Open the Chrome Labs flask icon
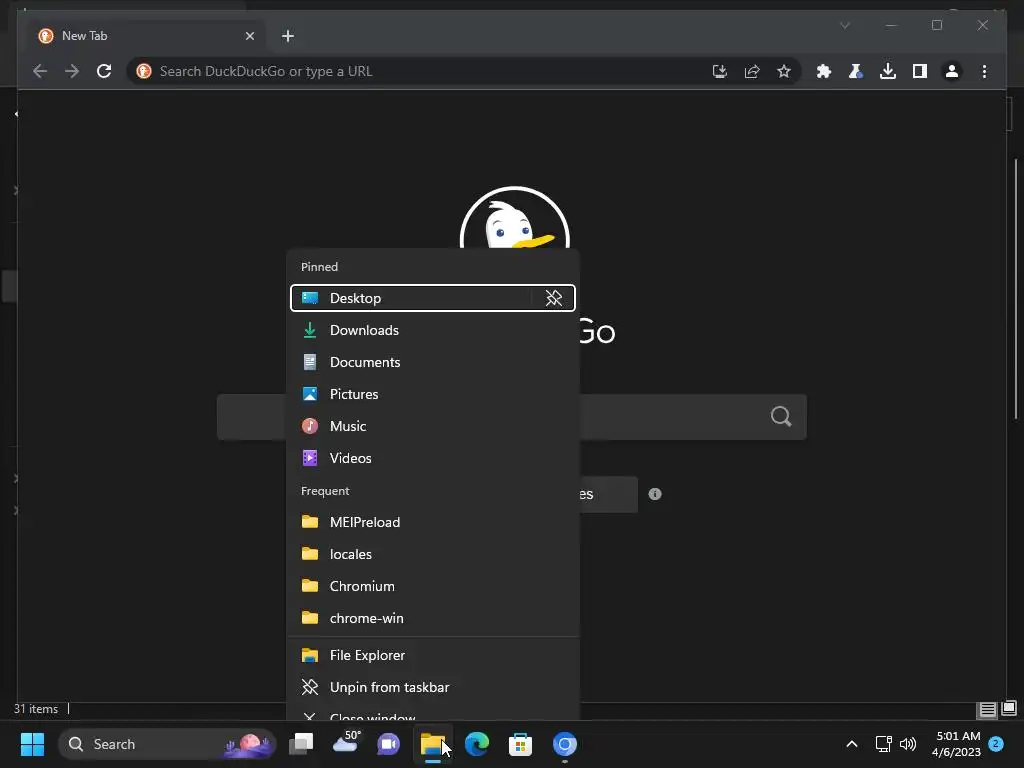 856,71
